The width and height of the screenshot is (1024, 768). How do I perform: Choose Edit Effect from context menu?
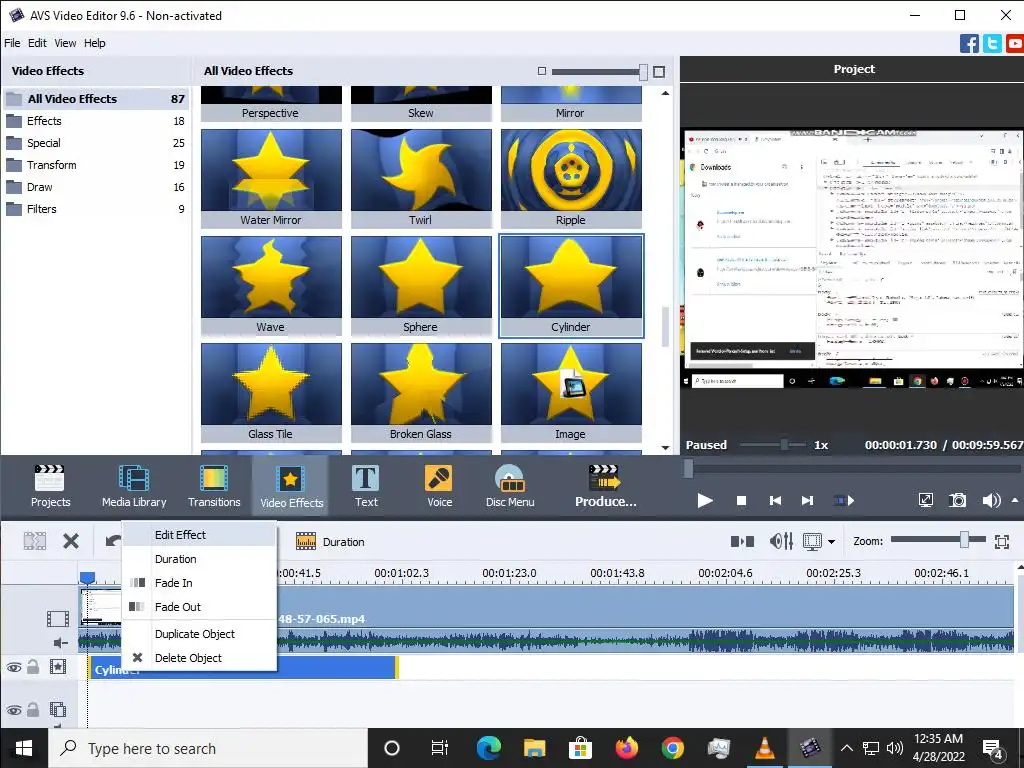coord(199,535)
